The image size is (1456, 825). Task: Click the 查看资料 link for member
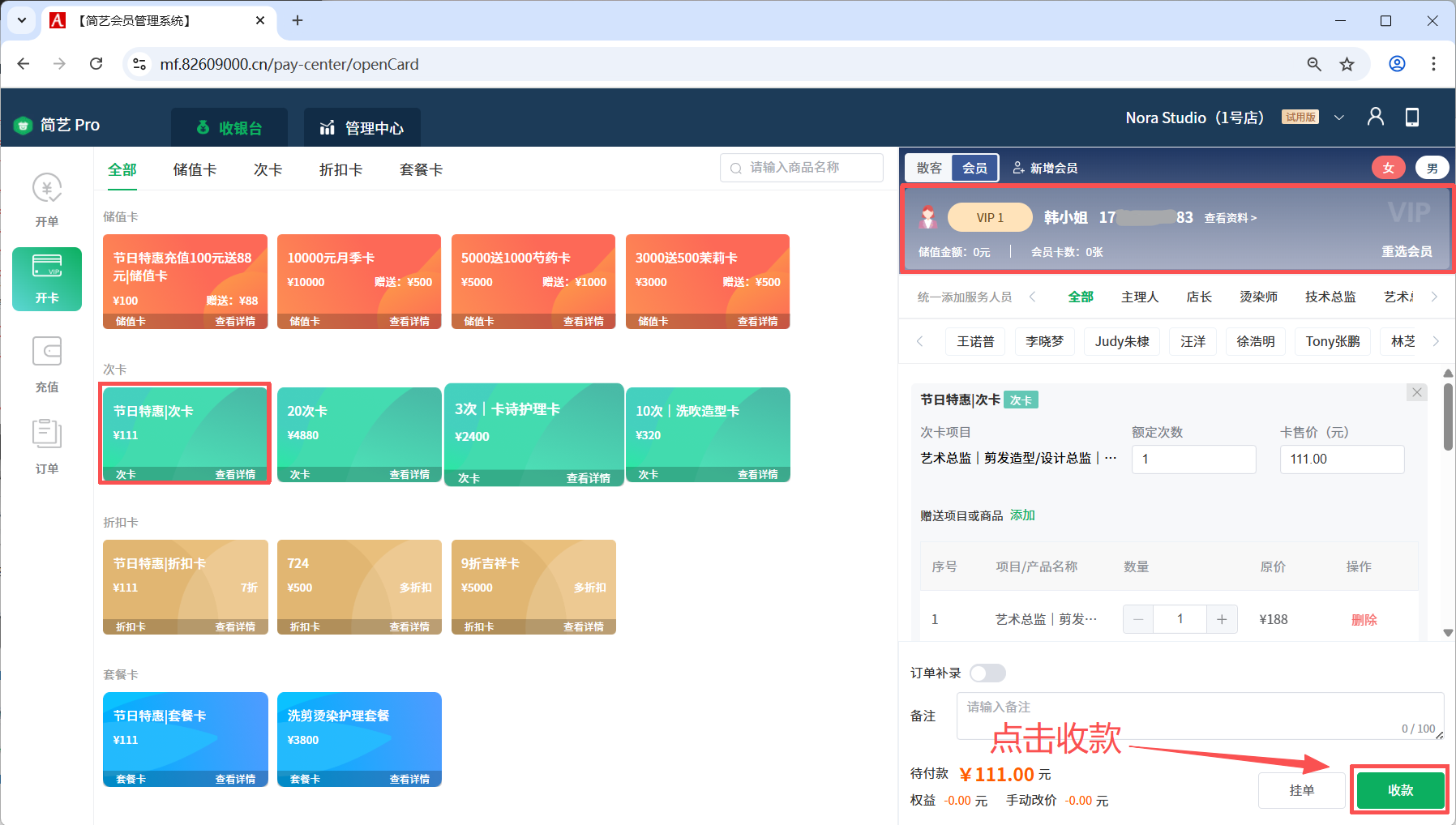(x=1230, y=218)
